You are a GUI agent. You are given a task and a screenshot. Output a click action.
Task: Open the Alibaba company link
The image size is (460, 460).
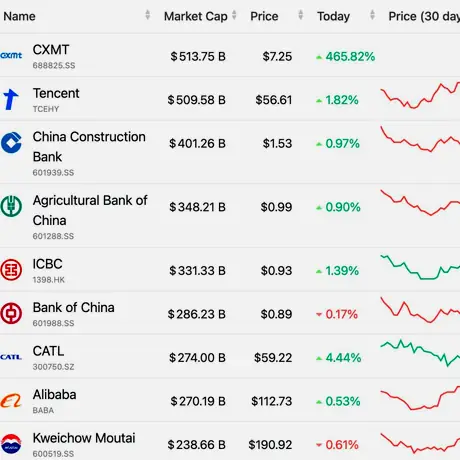[54, 395]
